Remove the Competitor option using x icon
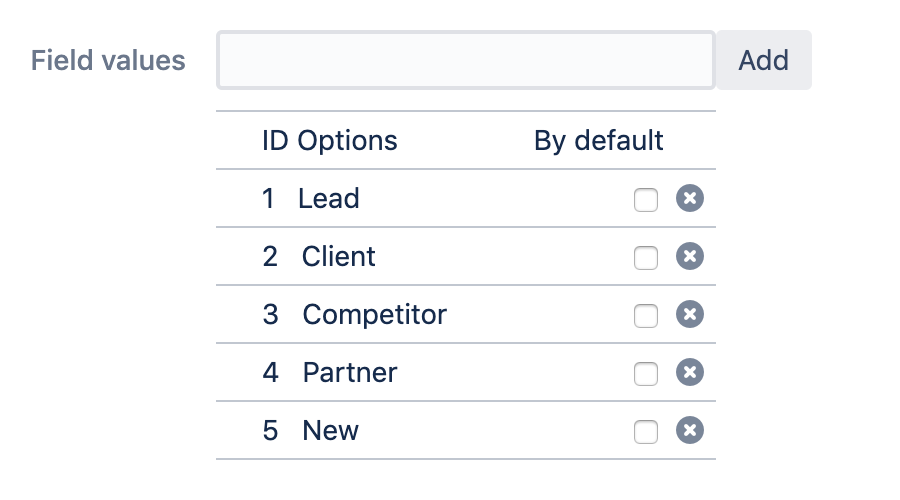This screenshot has width=900, height=500. pyautogui.click(x=690, y=315)
